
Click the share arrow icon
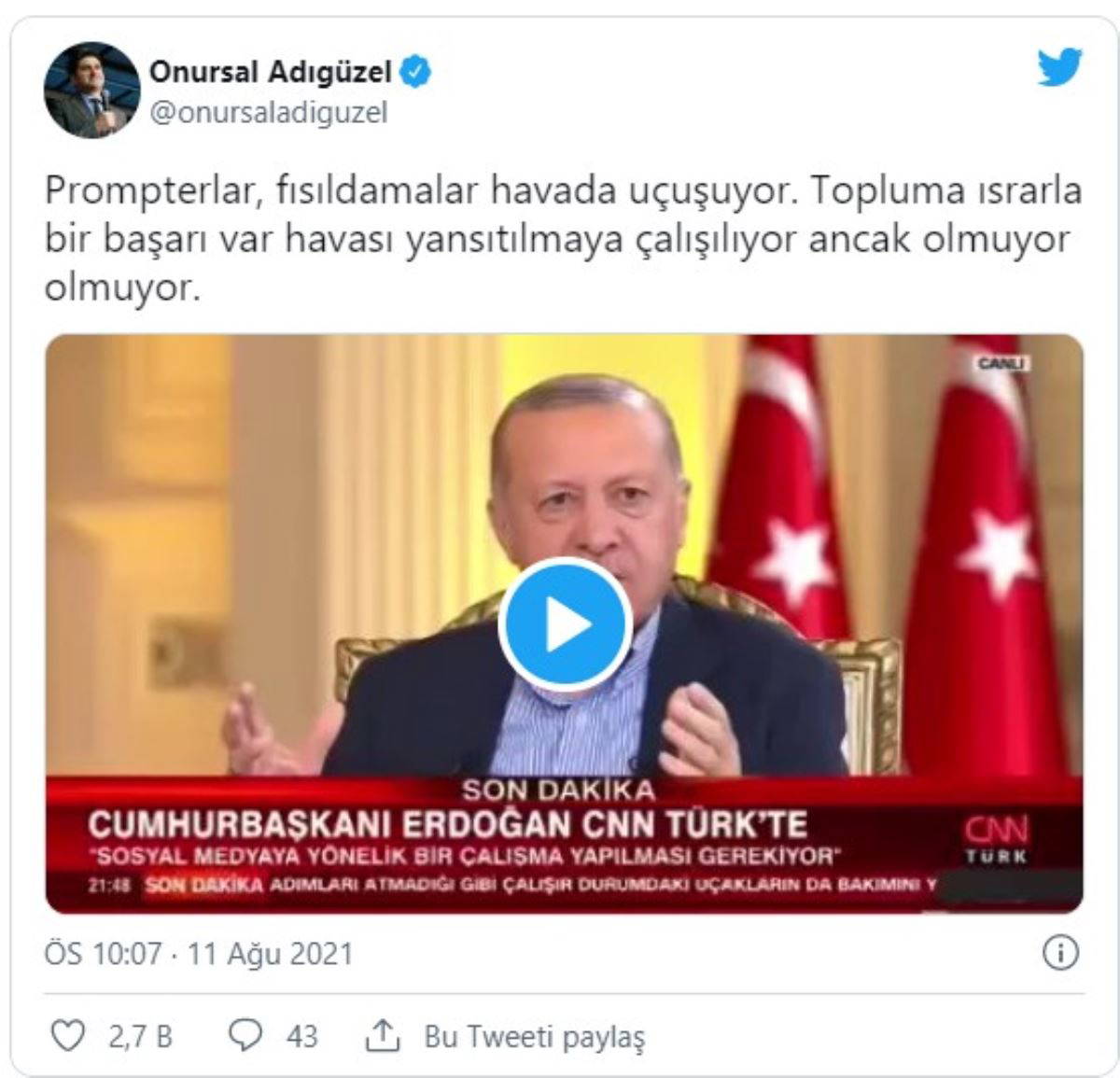tap(383, 1035)
